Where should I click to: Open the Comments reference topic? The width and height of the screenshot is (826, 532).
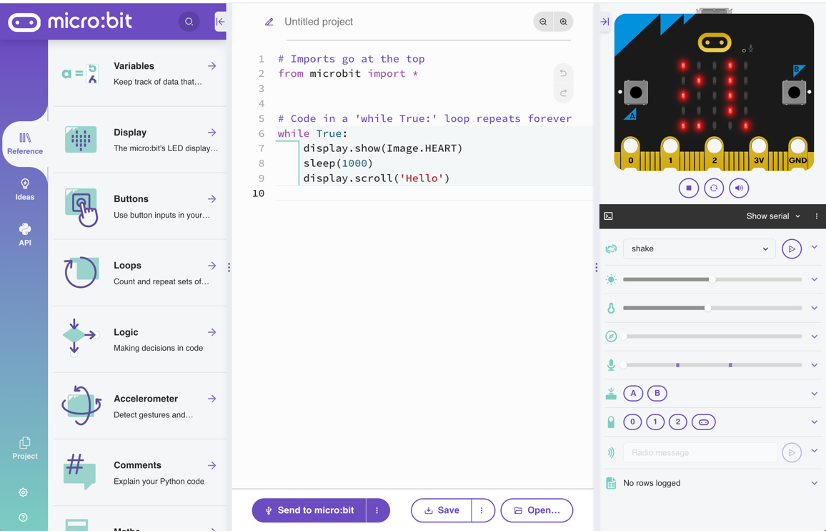click(140, 472)
